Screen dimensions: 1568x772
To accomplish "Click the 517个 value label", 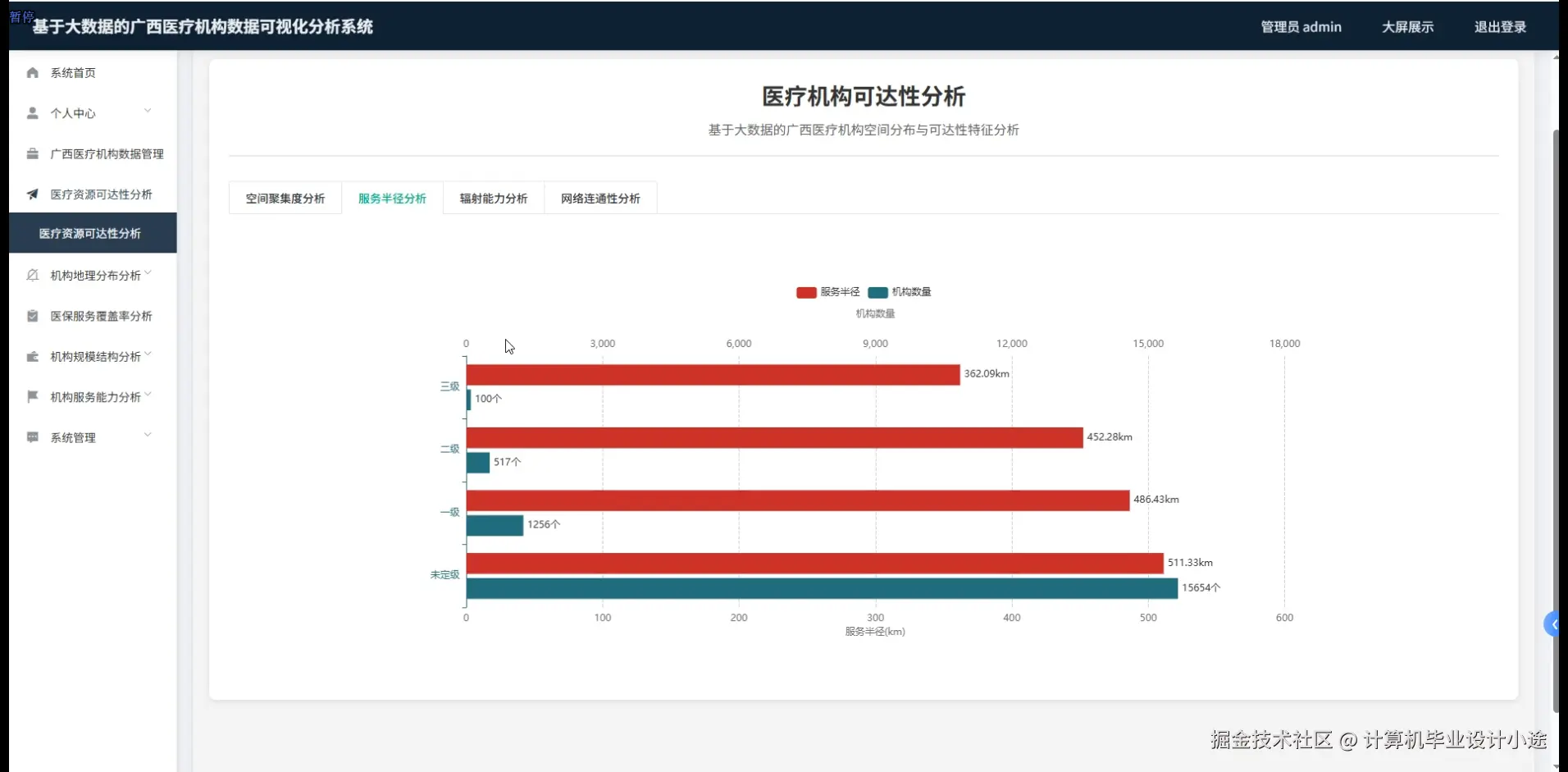I will 508,462.
